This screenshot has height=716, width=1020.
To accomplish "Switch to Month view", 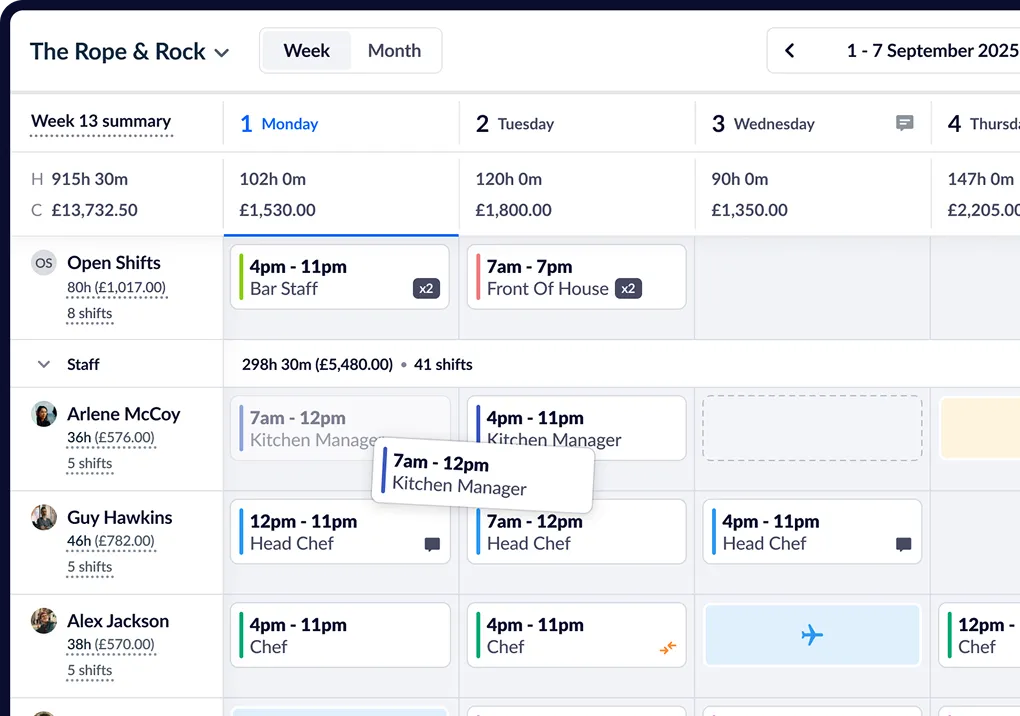I will pos(394,50).
